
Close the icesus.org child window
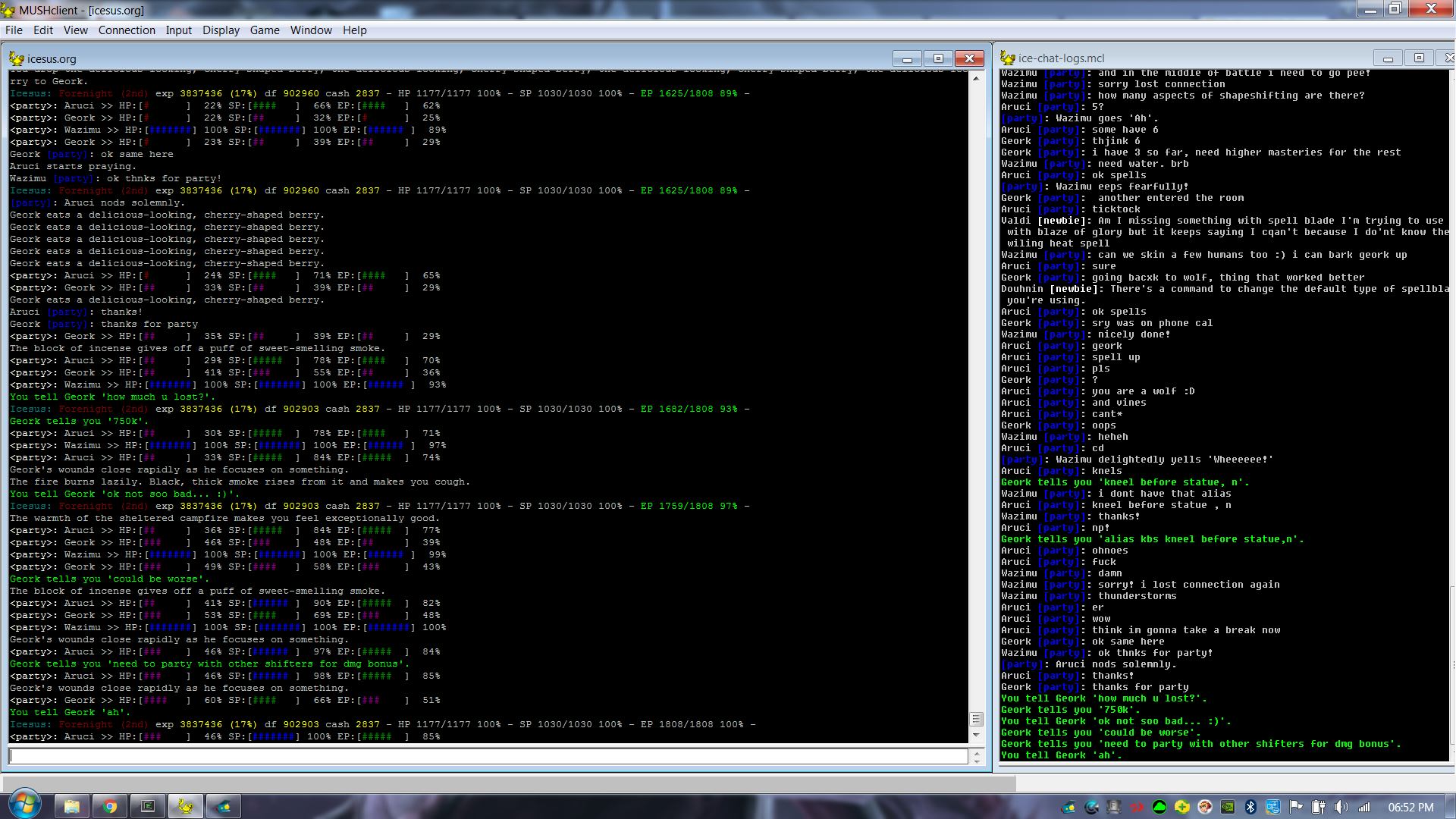click(969, 58)
